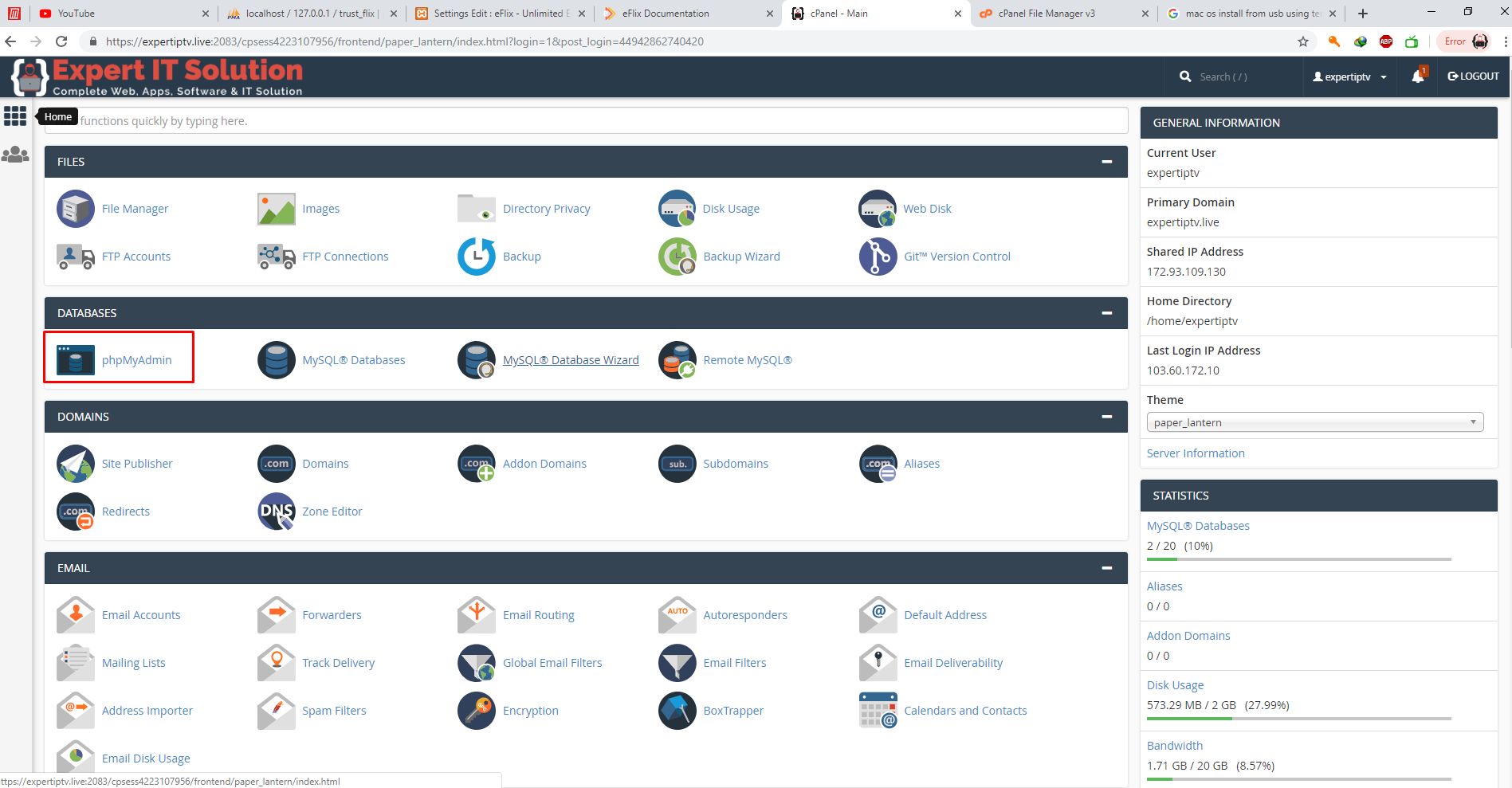This screenshot has width=1512, height=788.
Task: Click the notifications bell icon
Action: pos(1418,76)
